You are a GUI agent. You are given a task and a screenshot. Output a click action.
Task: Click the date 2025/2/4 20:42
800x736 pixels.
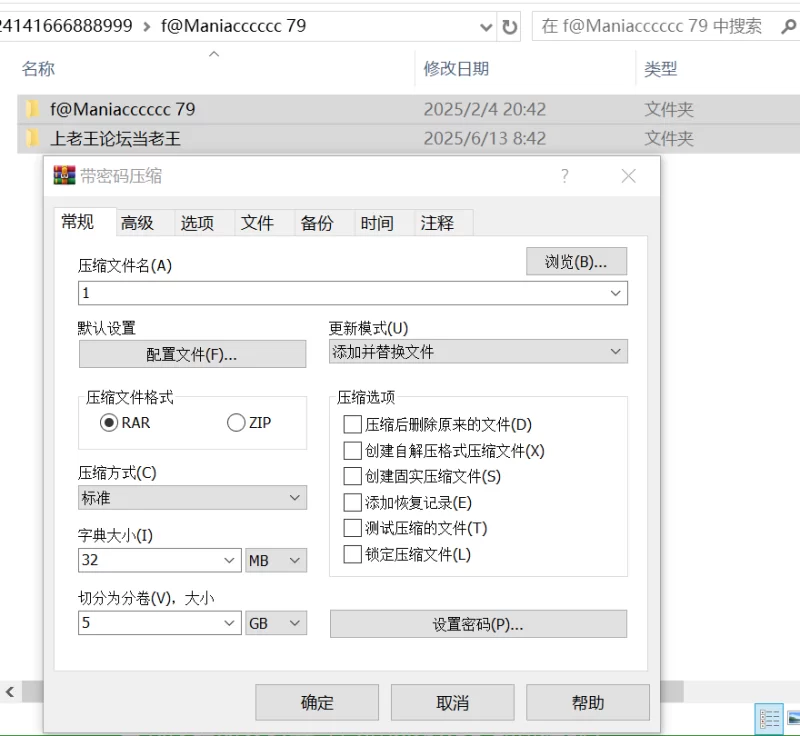point(485,109)
